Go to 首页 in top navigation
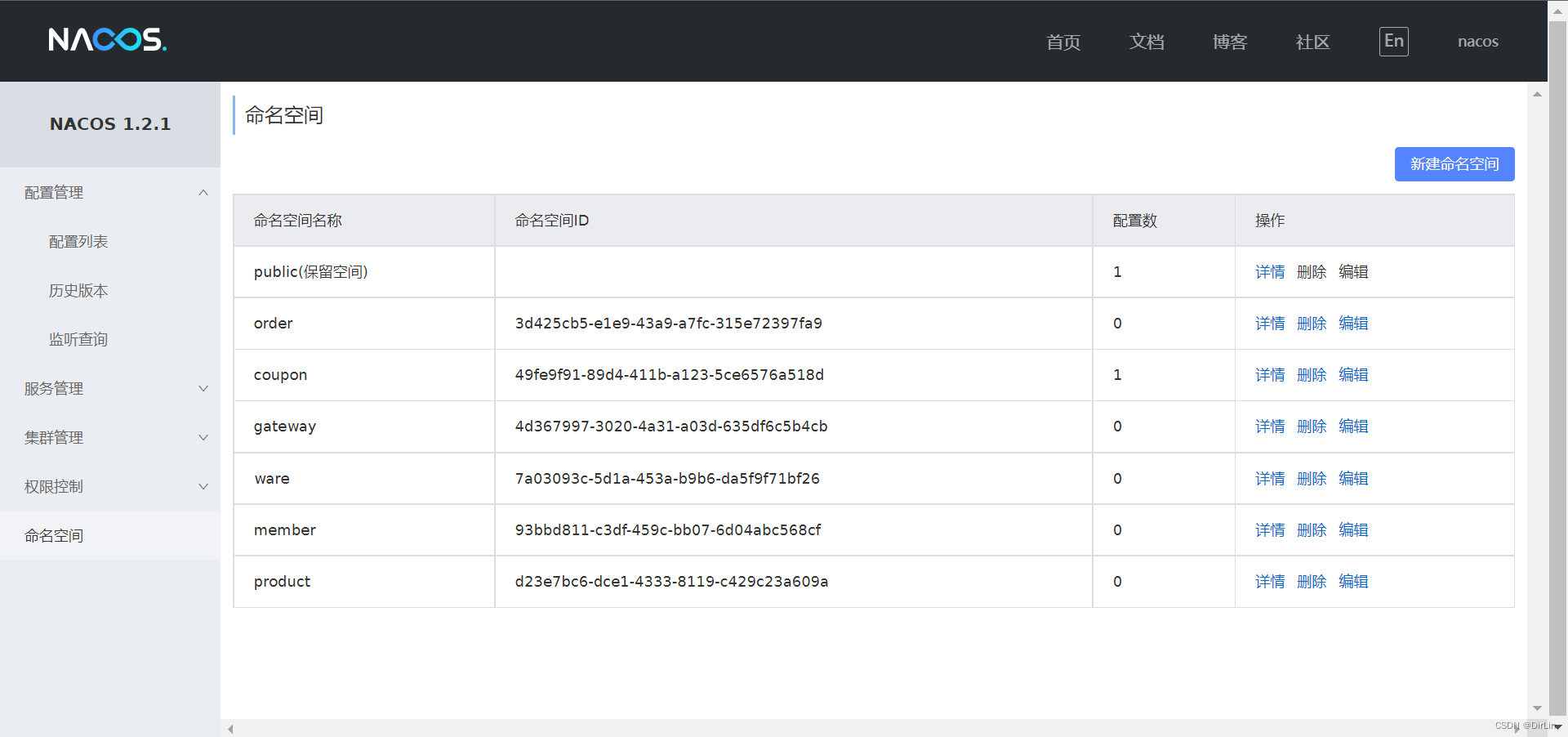This screenshot has height=737, width=1568. pos(1063,42)
